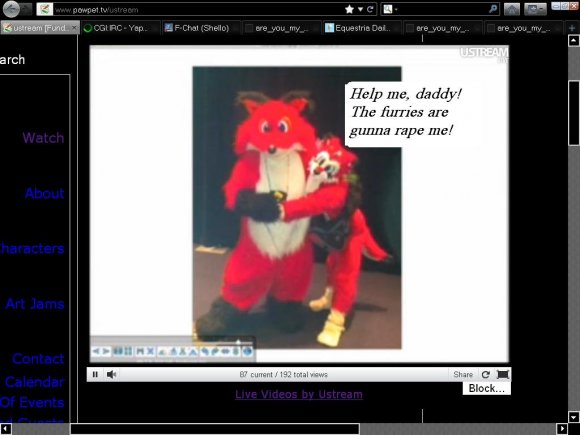Close the ustream [Fund... tab
This screenshot has width=580, height=435.
(74, 27)
